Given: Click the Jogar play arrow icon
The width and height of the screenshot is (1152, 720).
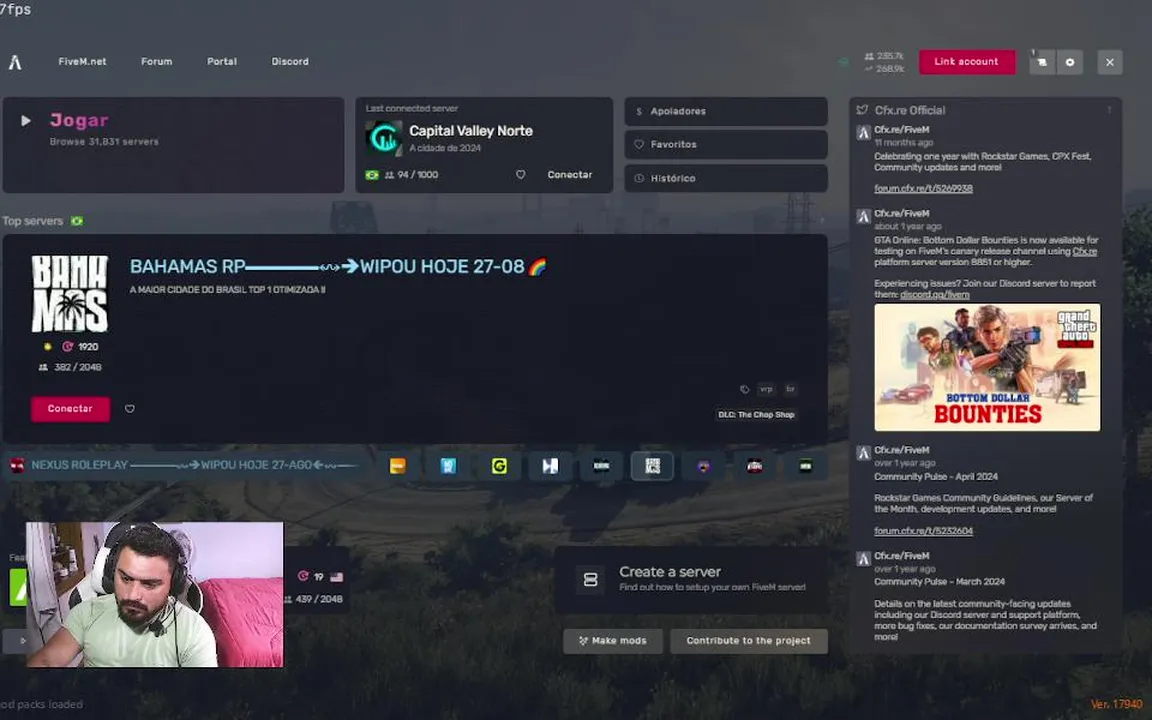Looking at the screenshot, I should (26, 120).
